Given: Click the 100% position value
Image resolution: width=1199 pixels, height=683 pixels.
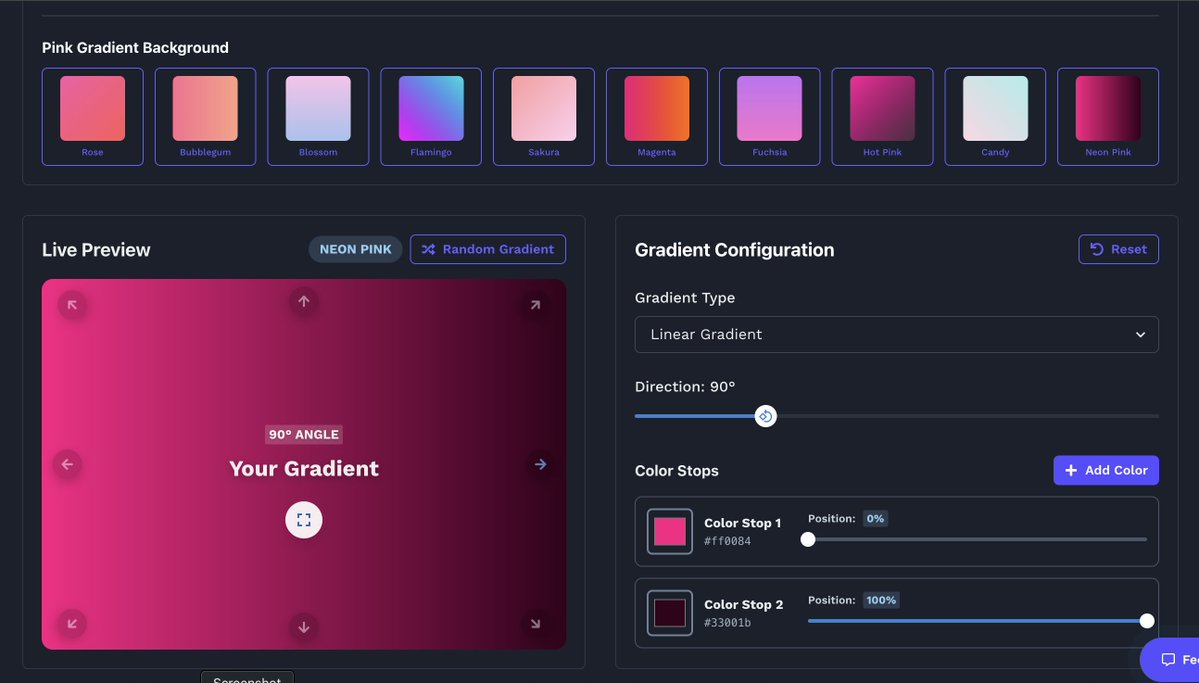Looking at the screenshot, I should pos(881,600).
